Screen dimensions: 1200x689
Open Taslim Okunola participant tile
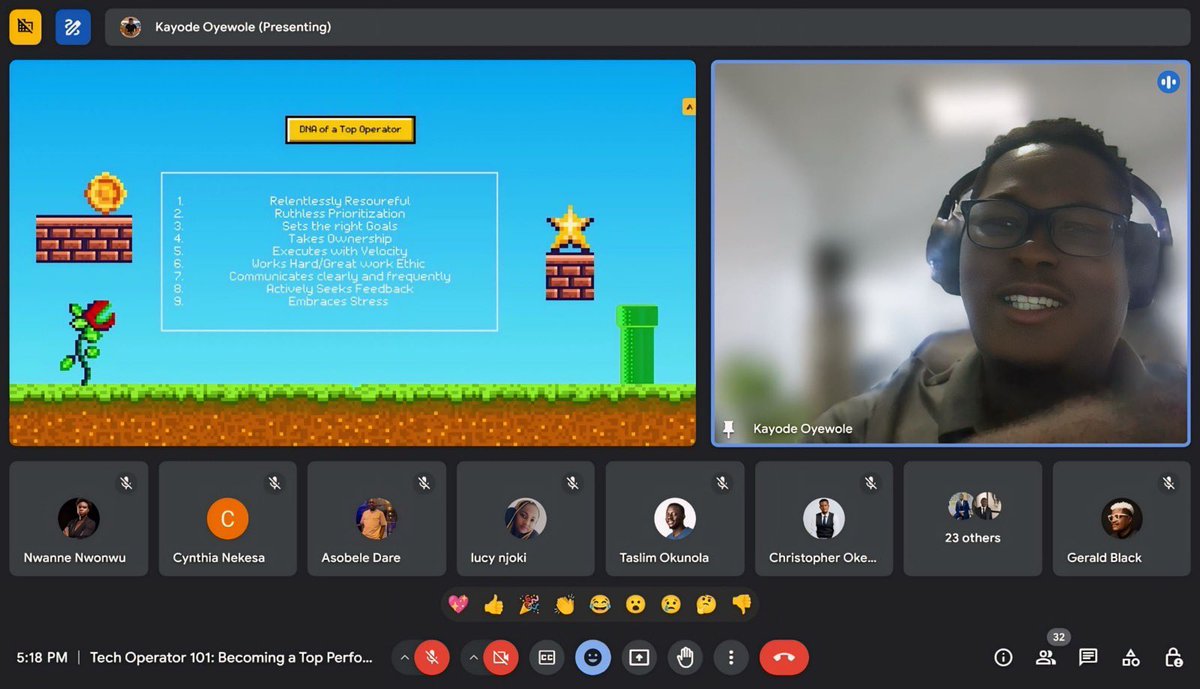coord(674,518)
